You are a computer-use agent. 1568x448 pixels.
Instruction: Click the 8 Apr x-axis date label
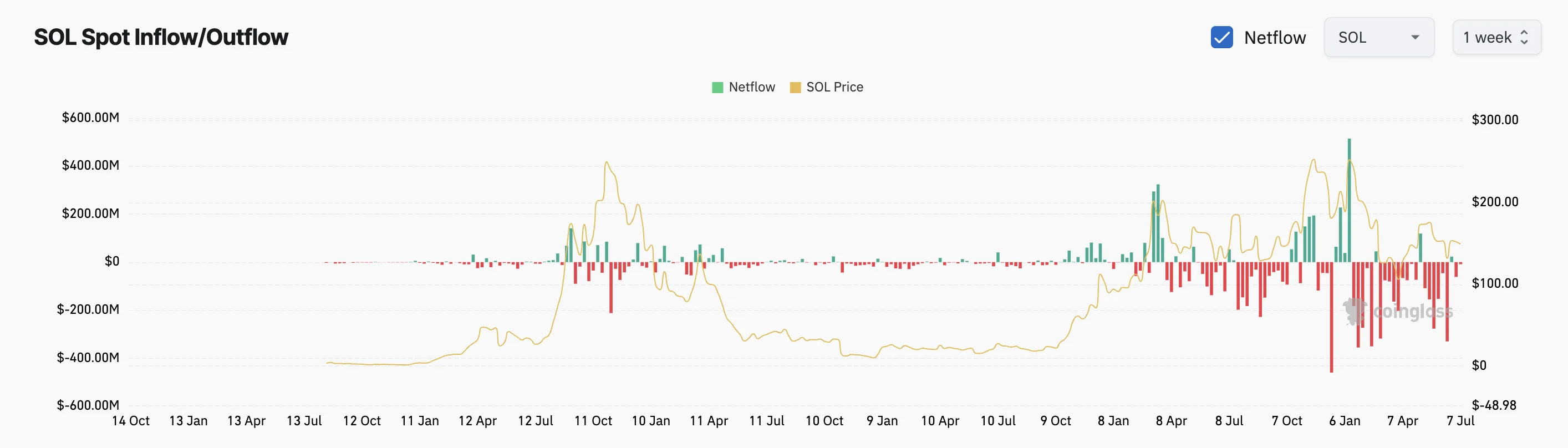[1171, 421]
